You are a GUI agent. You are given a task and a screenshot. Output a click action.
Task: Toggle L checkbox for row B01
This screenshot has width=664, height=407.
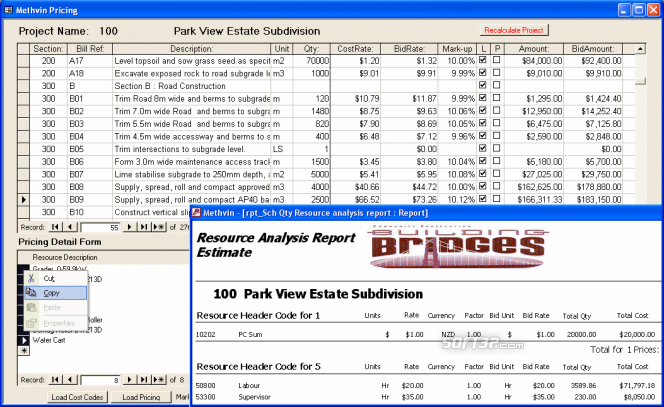pyautogui.click(x=482, y=98)
